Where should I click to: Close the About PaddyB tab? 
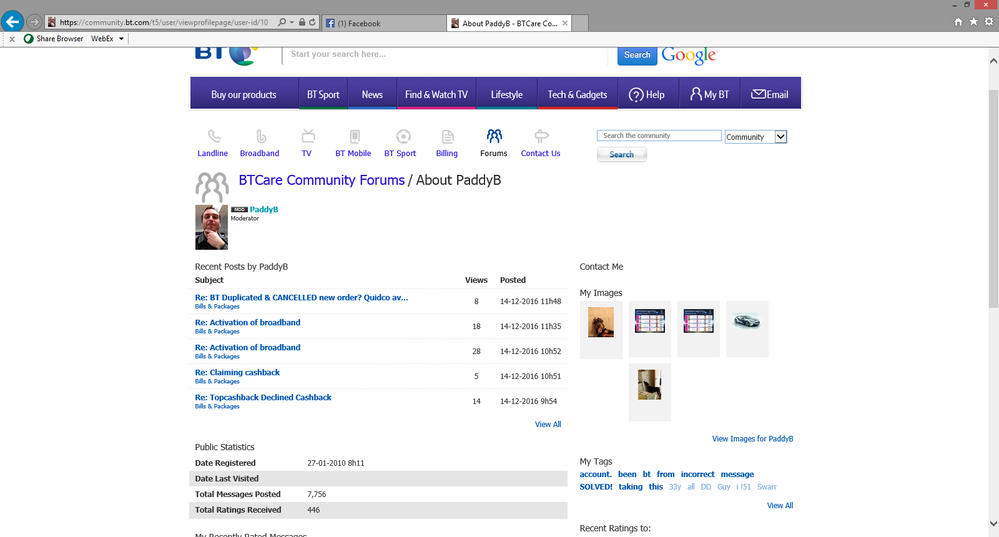point(564,23)
